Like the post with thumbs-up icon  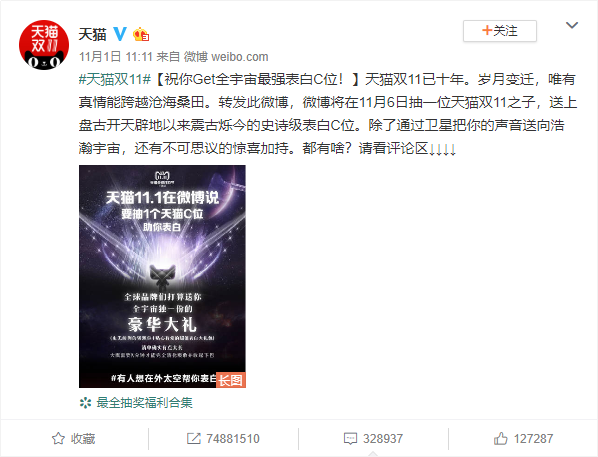point(500,439)
